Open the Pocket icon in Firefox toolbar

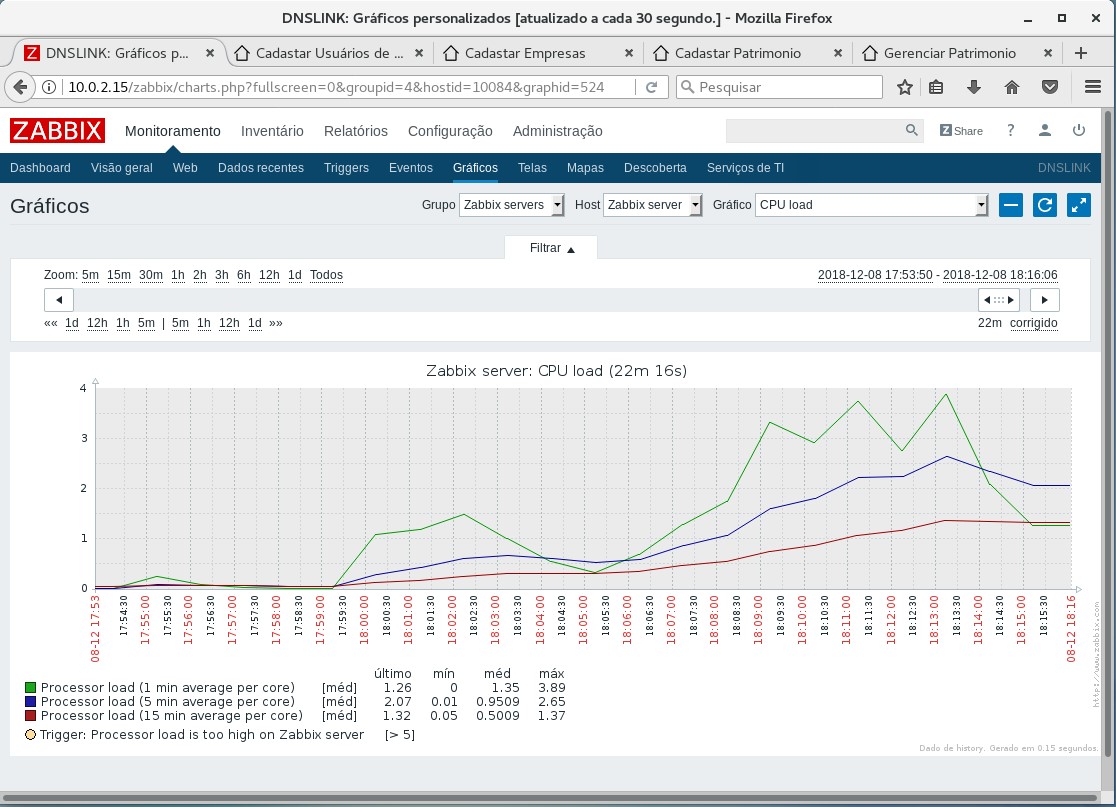(x=1050, y=87)
